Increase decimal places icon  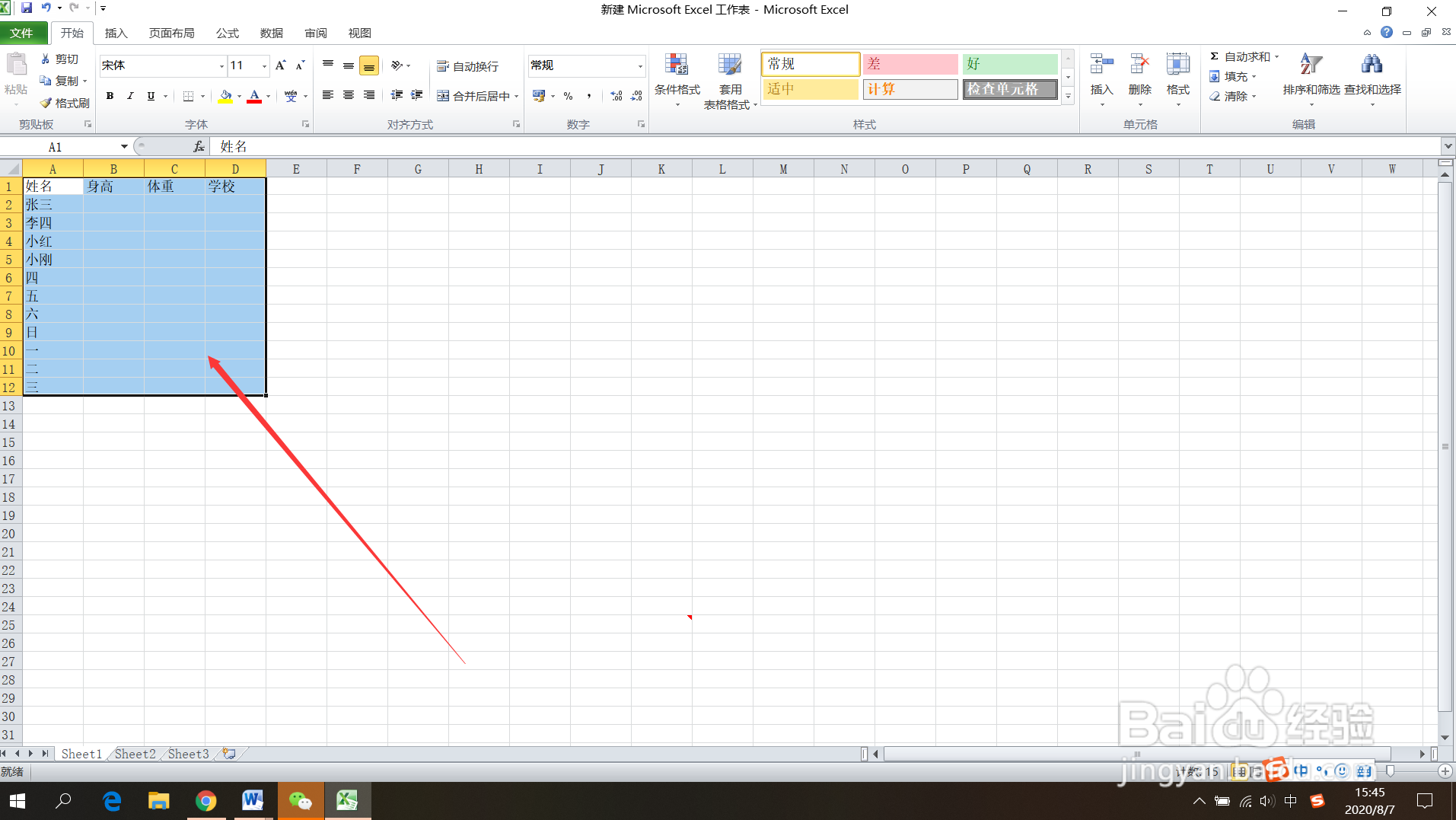coord(616,96)
